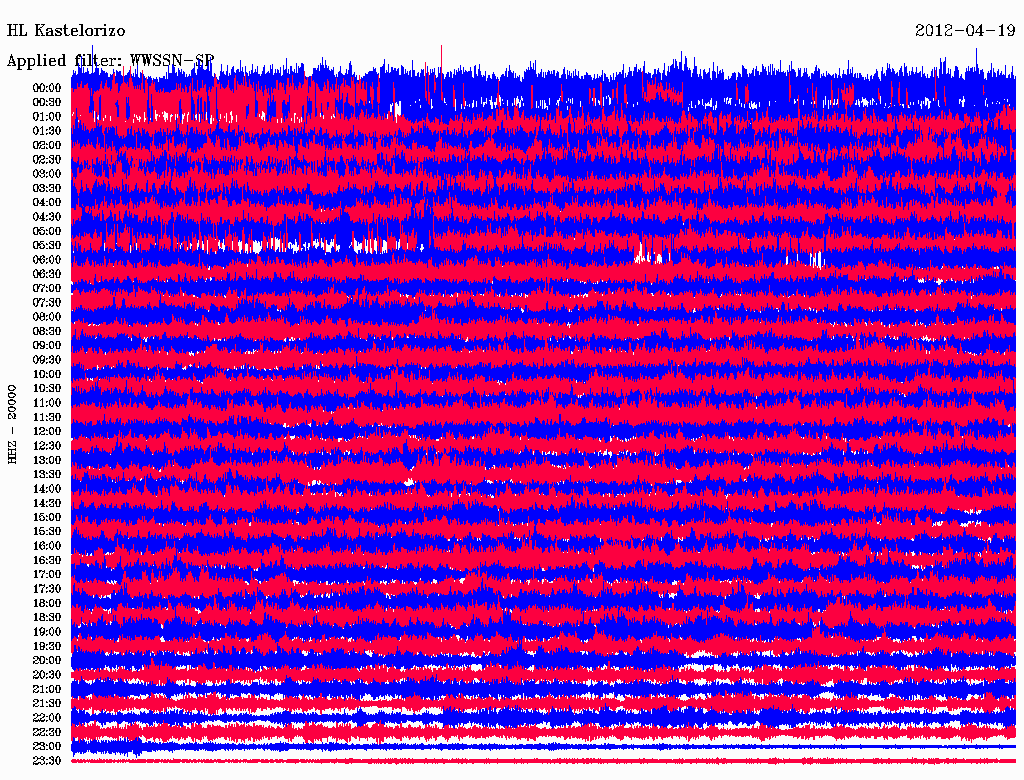The image size is (1024, 780).
Task: Select the 20:30 row label
Action: coord(47,675)
